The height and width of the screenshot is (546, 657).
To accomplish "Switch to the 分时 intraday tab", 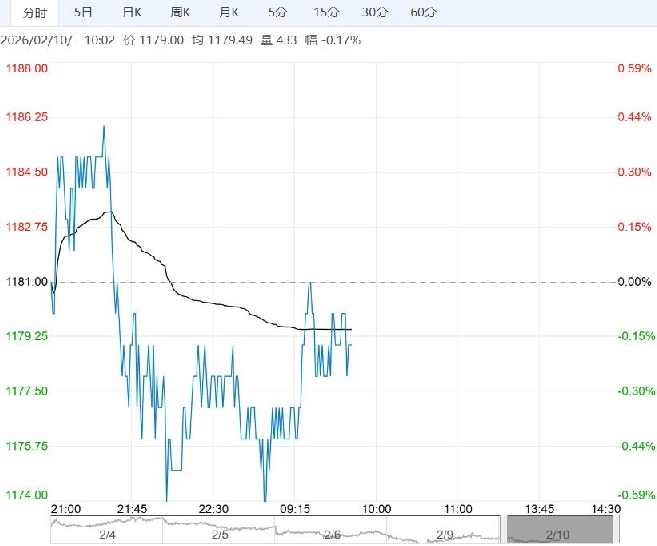I will click(x=34, y=12).
